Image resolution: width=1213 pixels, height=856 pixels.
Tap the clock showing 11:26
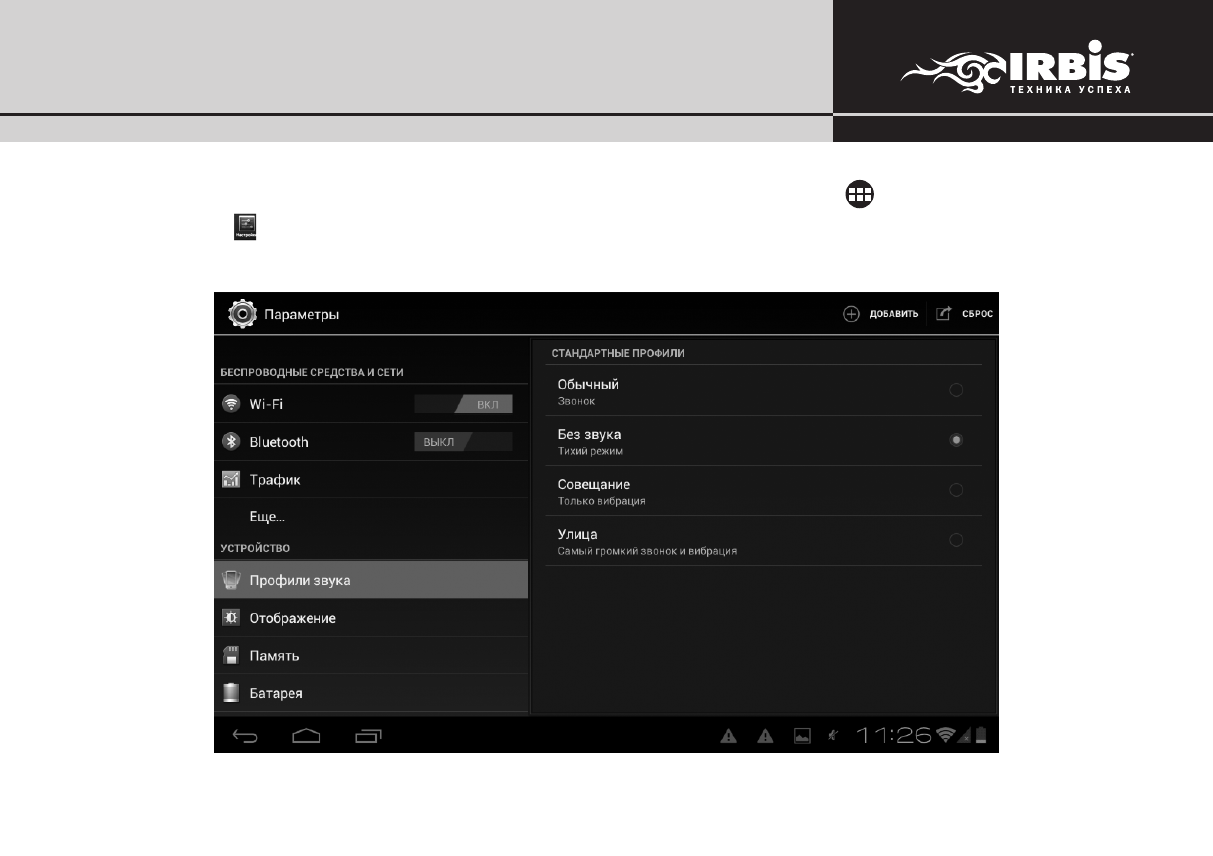coord(894,736)
